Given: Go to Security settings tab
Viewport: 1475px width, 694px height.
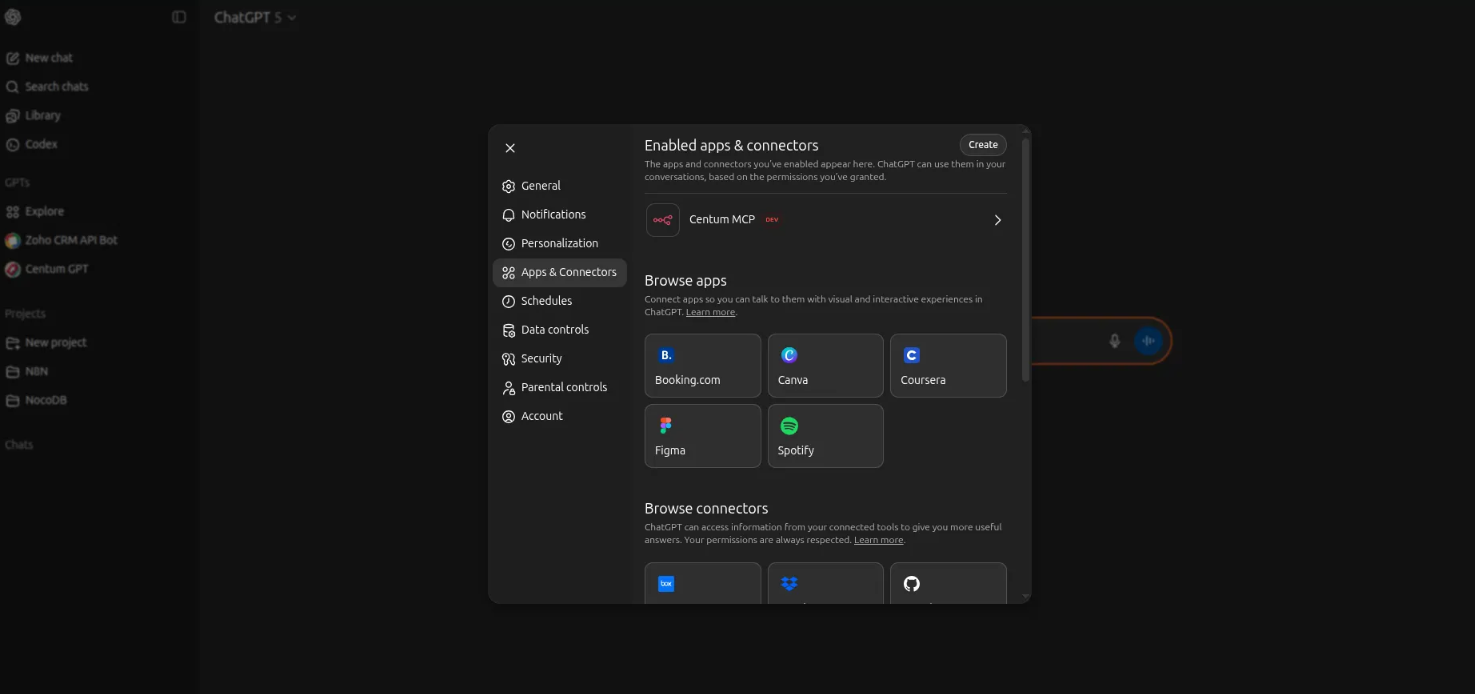Looking at the screenshot, I should [x=541, y=359].
